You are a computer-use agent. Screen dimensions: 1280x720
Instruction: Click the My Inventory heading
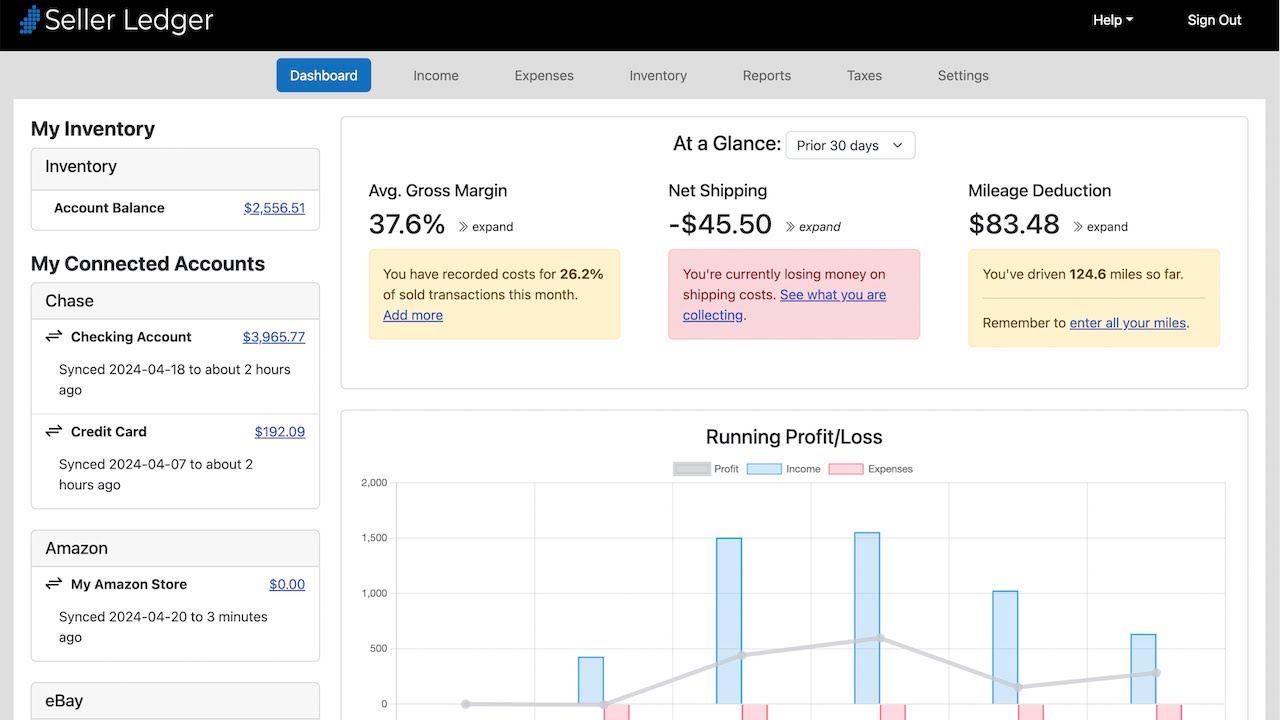click(93, 129)
